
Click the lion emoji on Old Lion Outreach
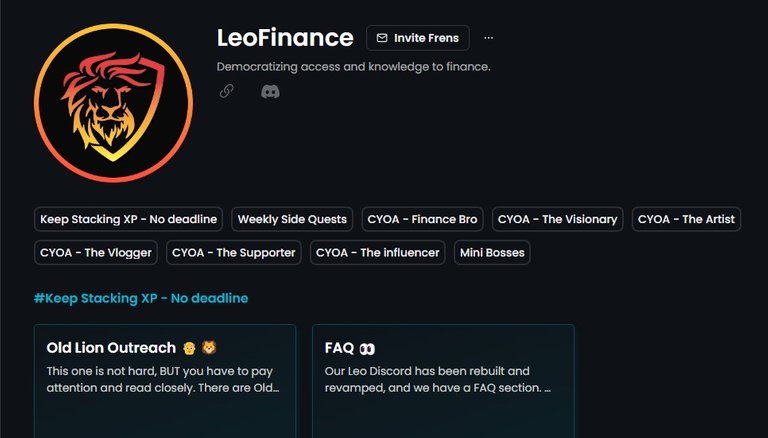(209, 347)
